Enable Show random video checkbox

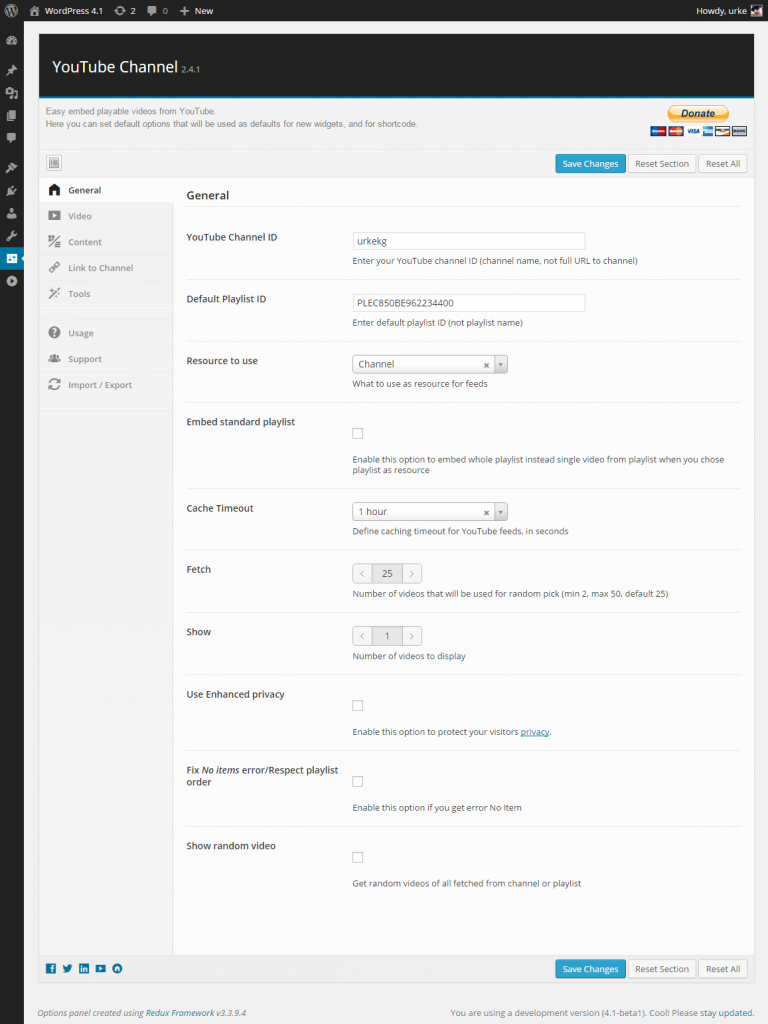point(358,857)
